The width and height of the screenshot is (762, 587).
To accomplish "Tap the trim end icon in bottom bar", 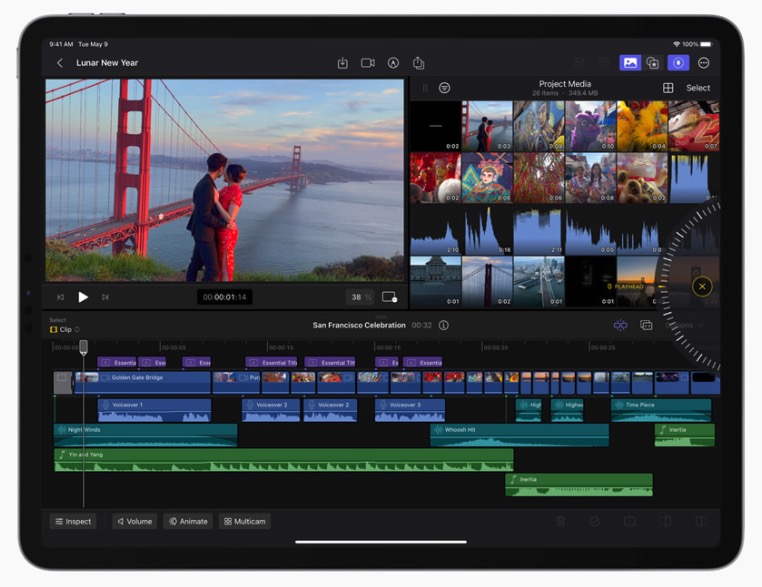I will pyautogui.click(x=701, y=521).
